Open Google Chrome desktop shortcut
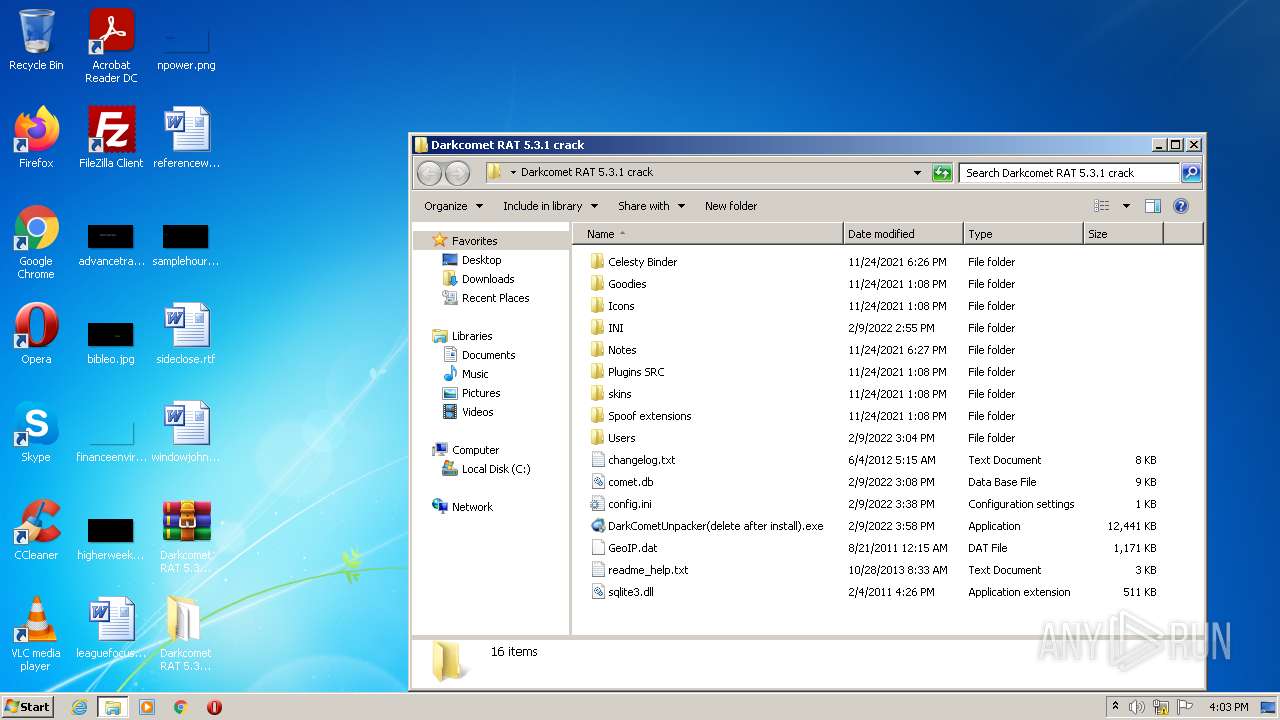The width and height of the screenshot is (1280, 720). tap(36, 242)
